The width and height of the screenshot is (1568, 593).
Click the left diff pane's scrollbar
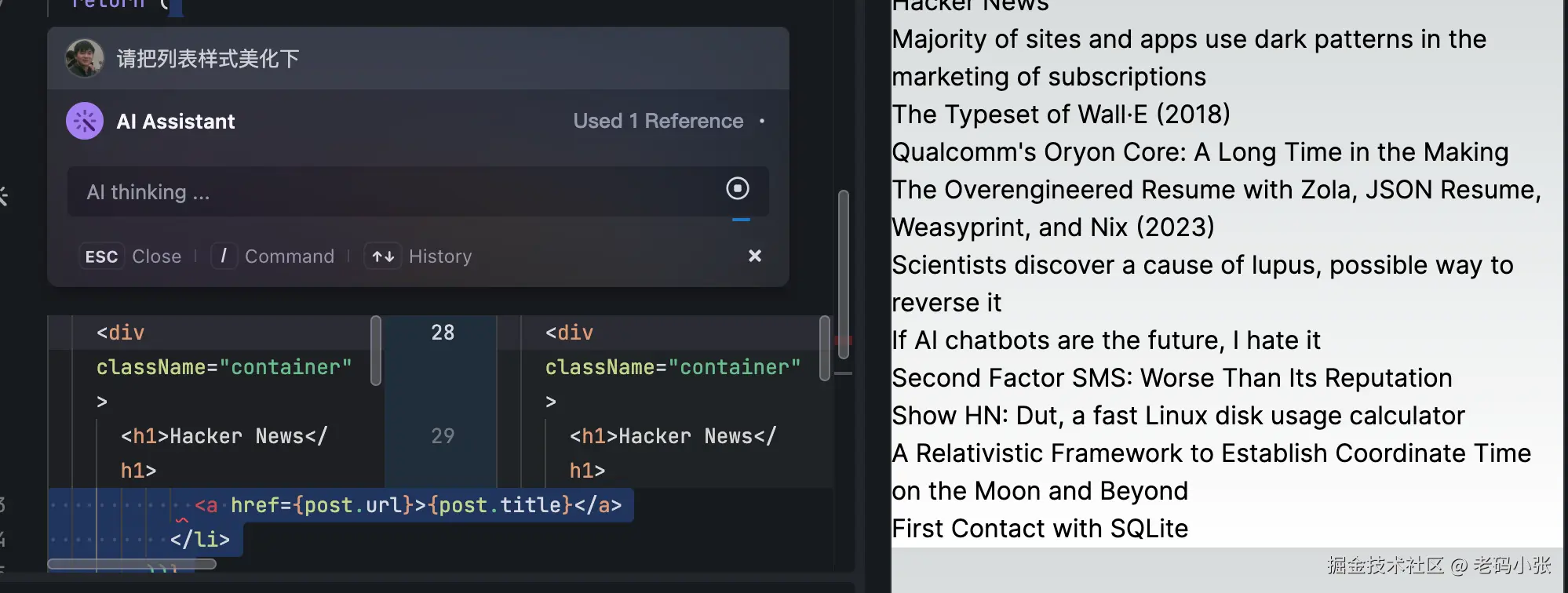376,351
